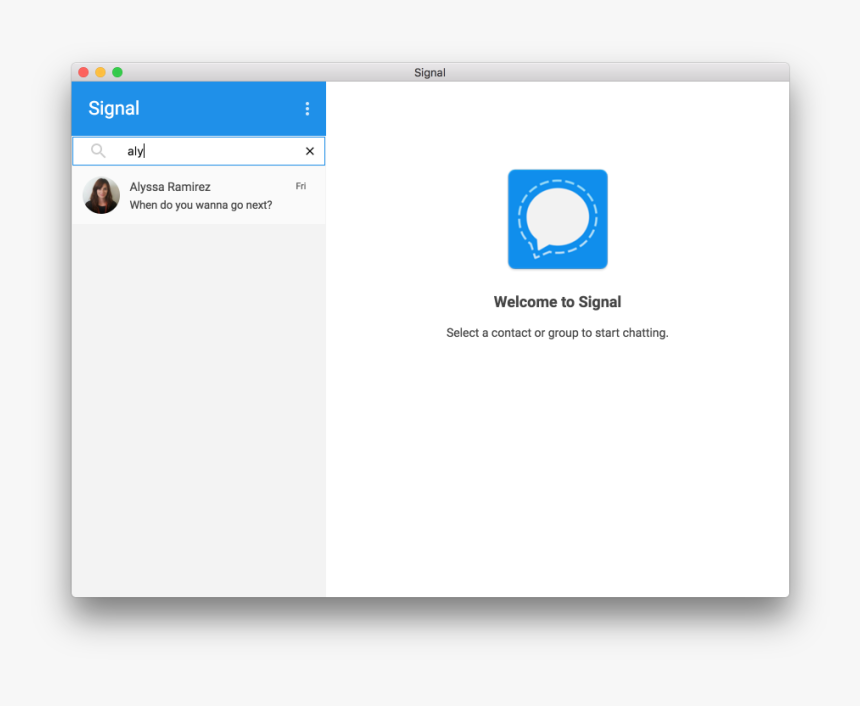Click the message preview "When do you wanna go next?"

201,205
